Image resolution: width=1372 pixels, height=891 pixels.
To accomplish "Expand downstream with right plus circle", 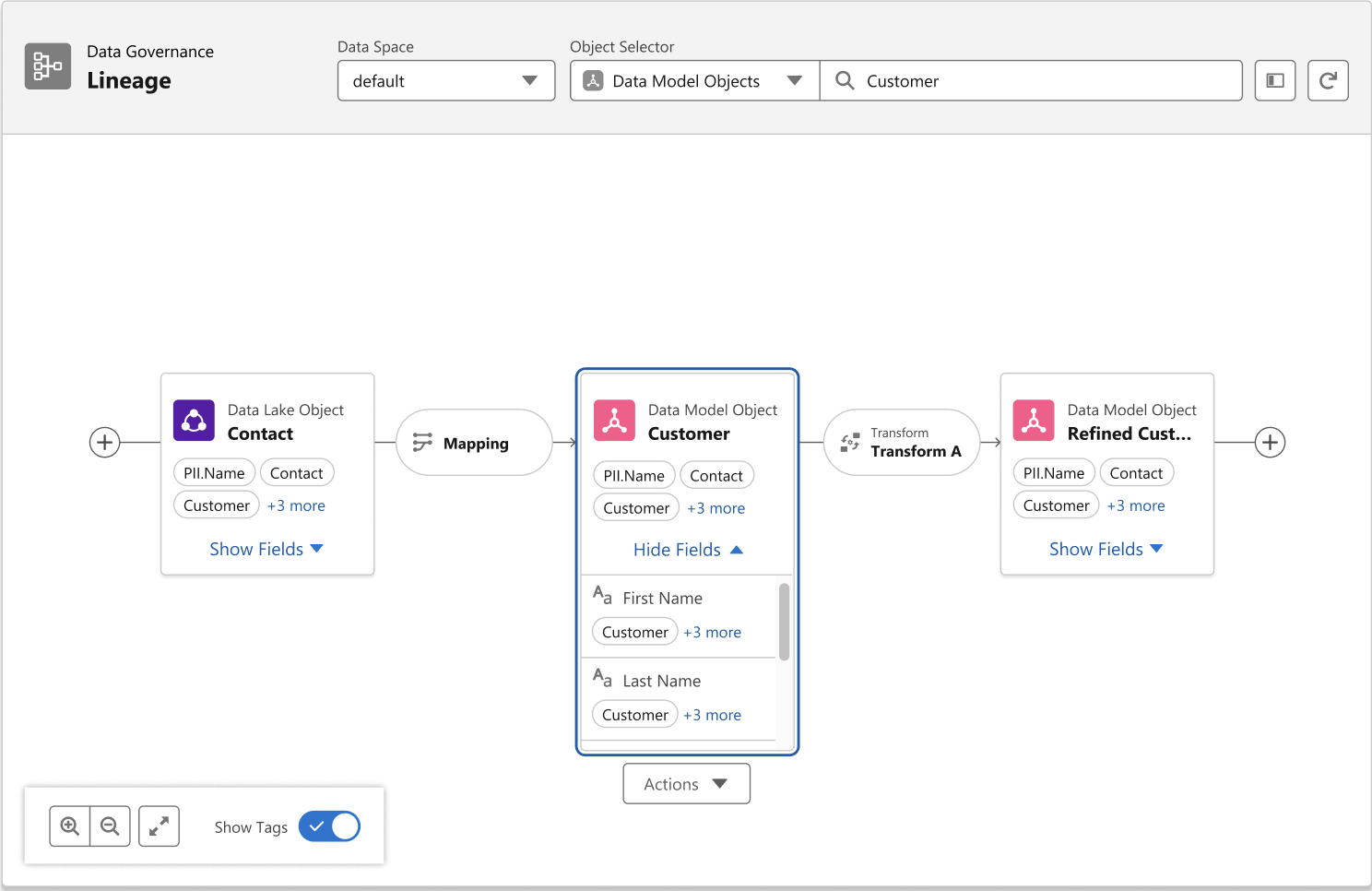I will click(x=1270, y=443).
